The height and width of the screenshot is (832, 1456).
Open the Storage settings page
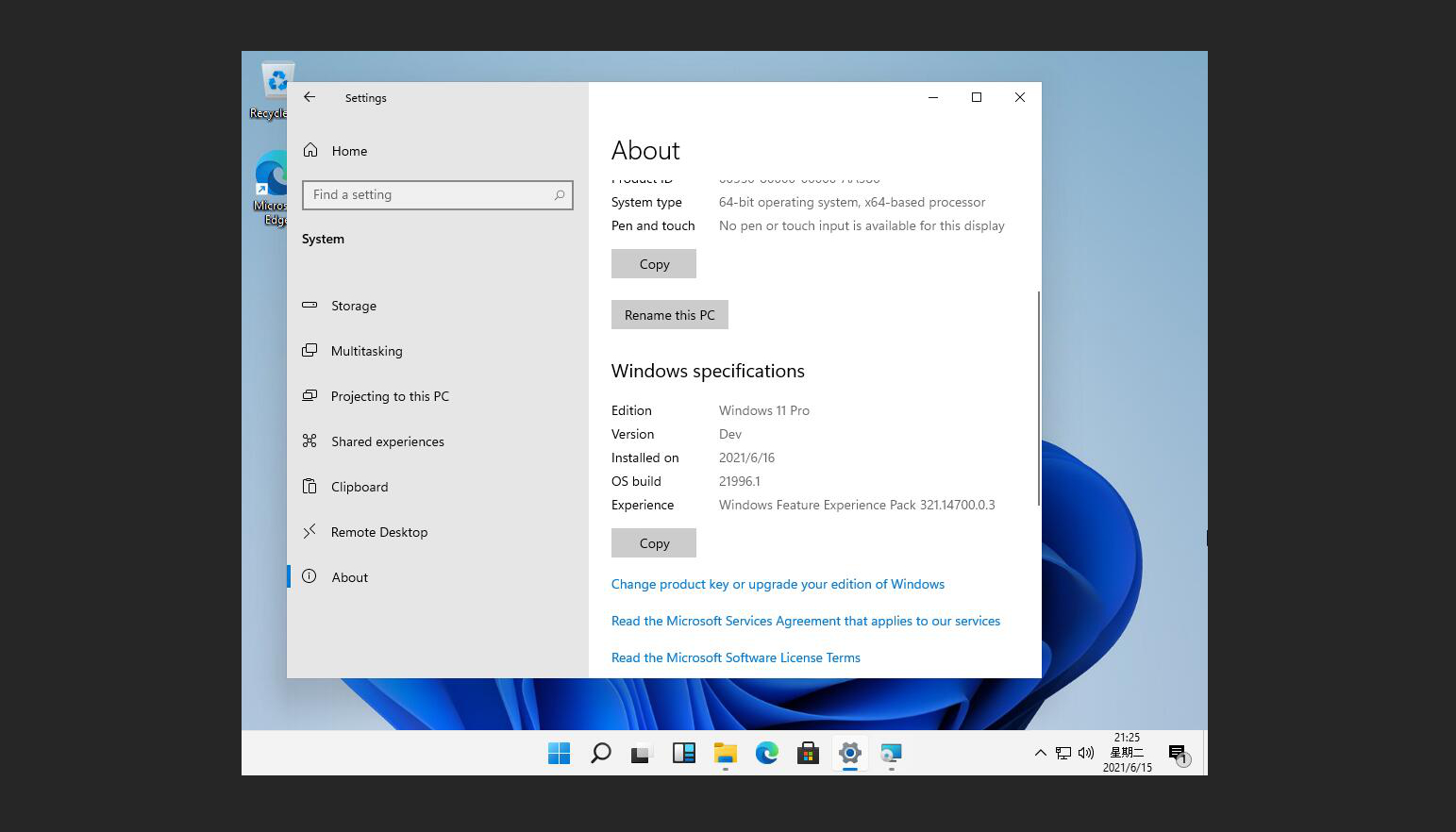pyautogui.click(x=438, y=306)
